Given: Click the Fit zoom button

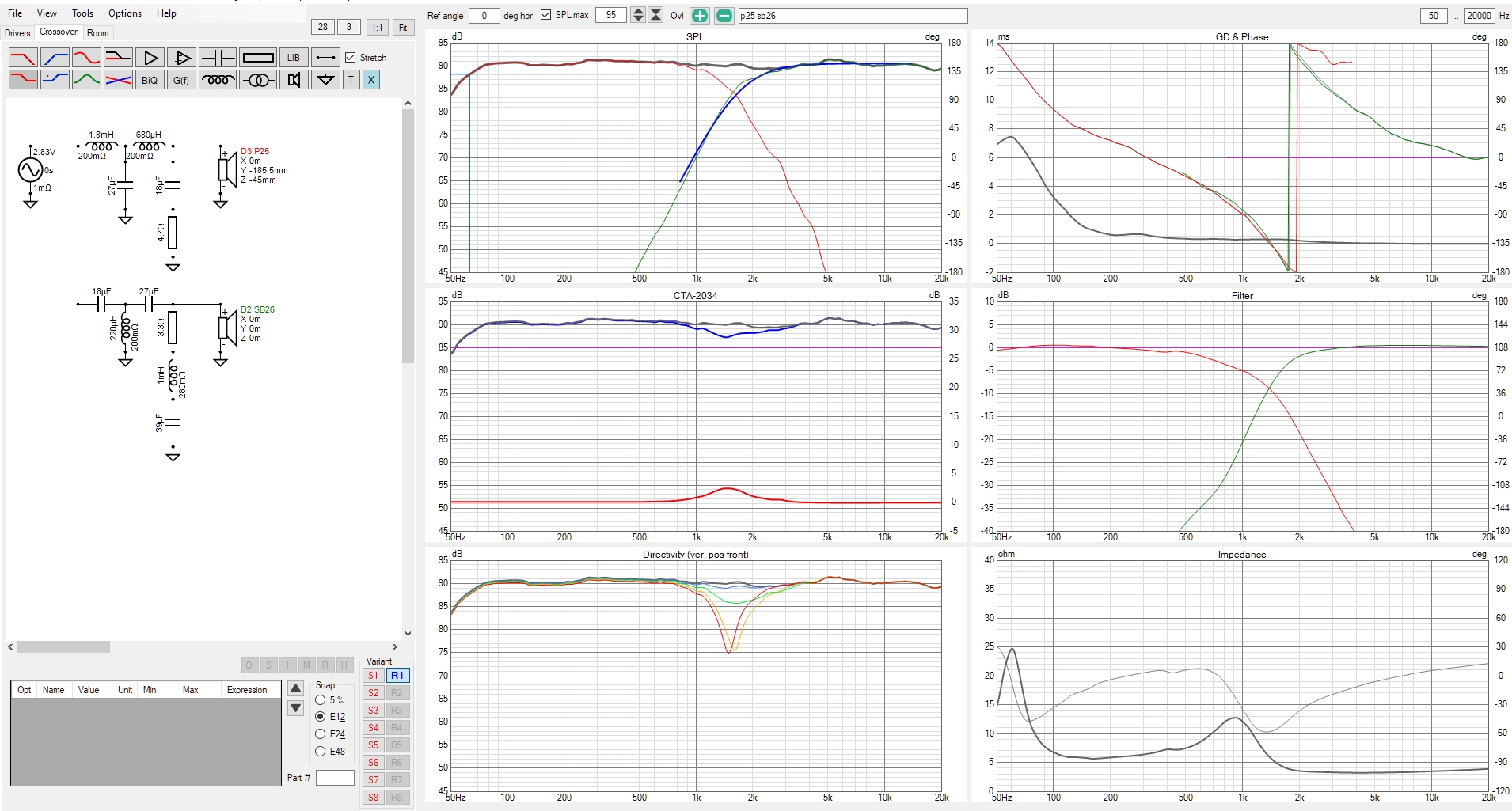Looking at the screenshot, I should coord(403,27).
